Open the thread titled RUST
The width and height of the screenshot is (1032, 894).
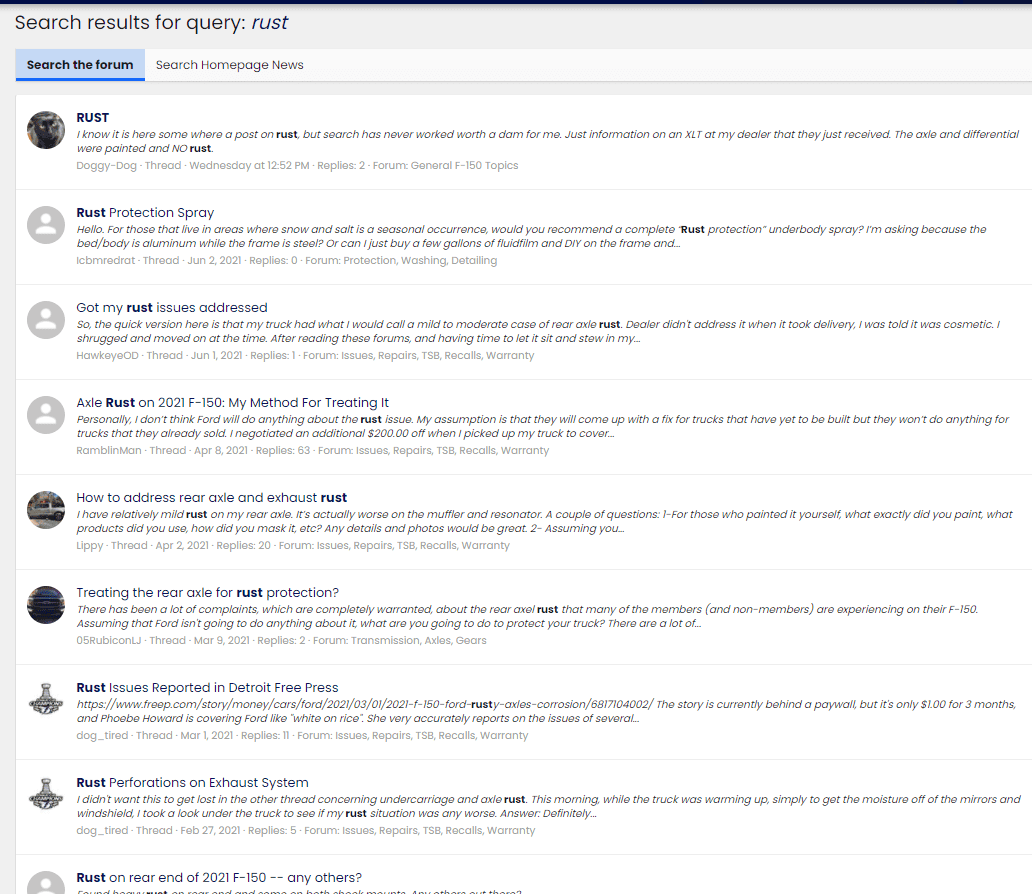pyautogui.click(x=93, y=117)
